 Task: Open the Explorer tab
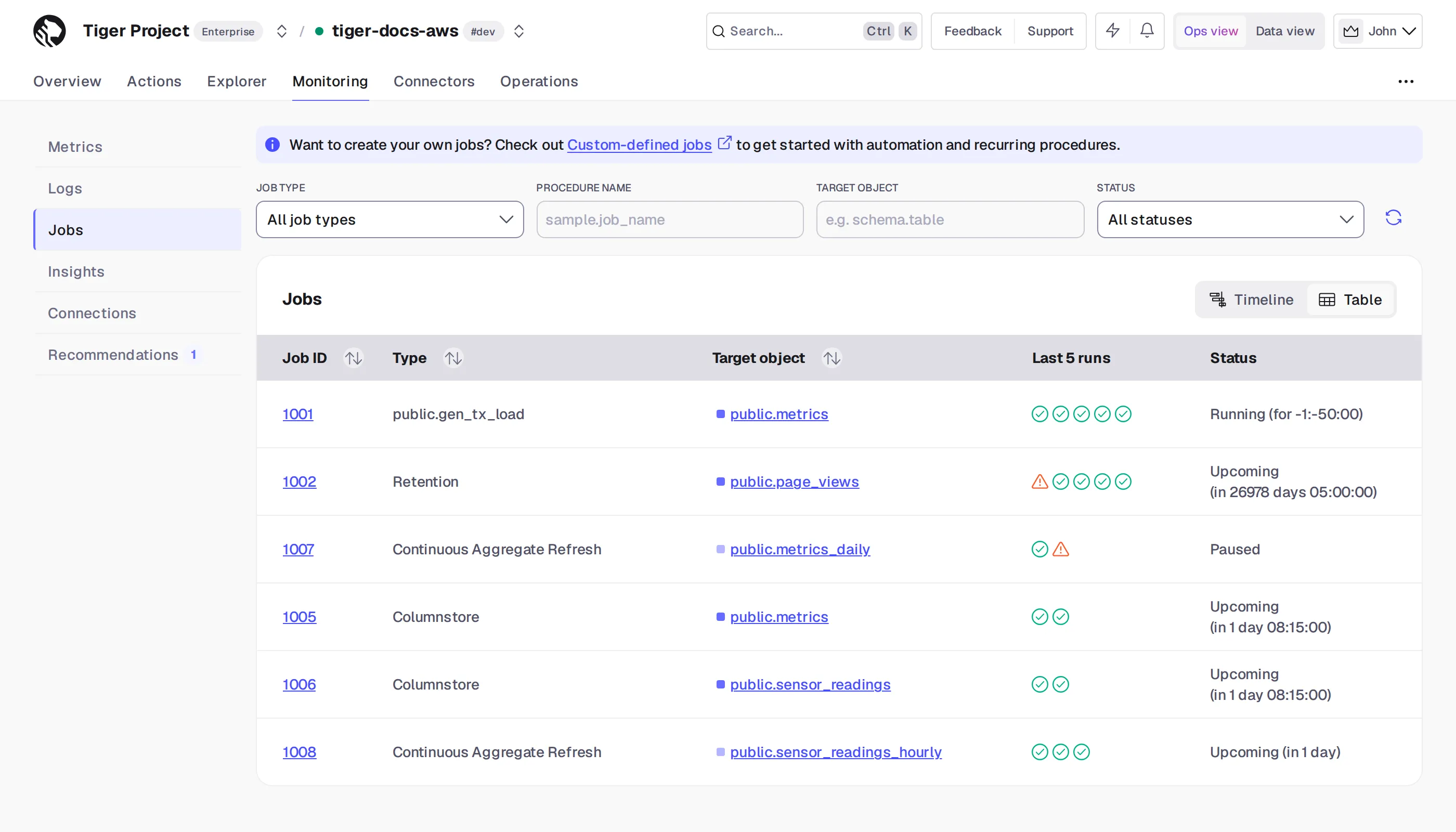pyautogui.click(x=237, y=82)
